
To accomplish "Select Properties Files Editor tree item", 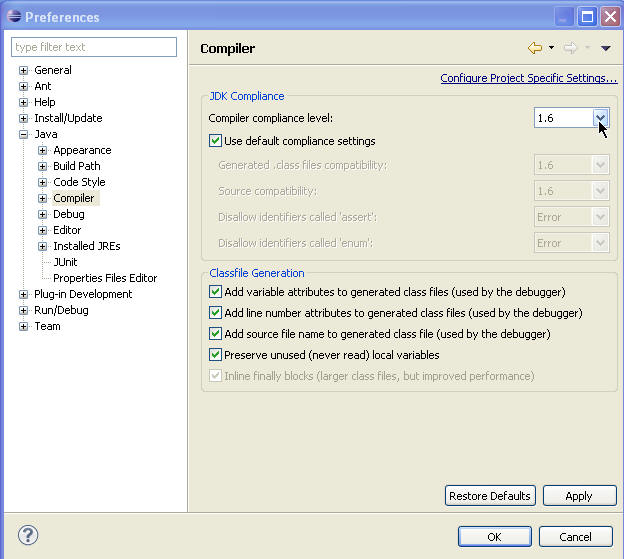I will pyautogui.click(x=105, y=278).
